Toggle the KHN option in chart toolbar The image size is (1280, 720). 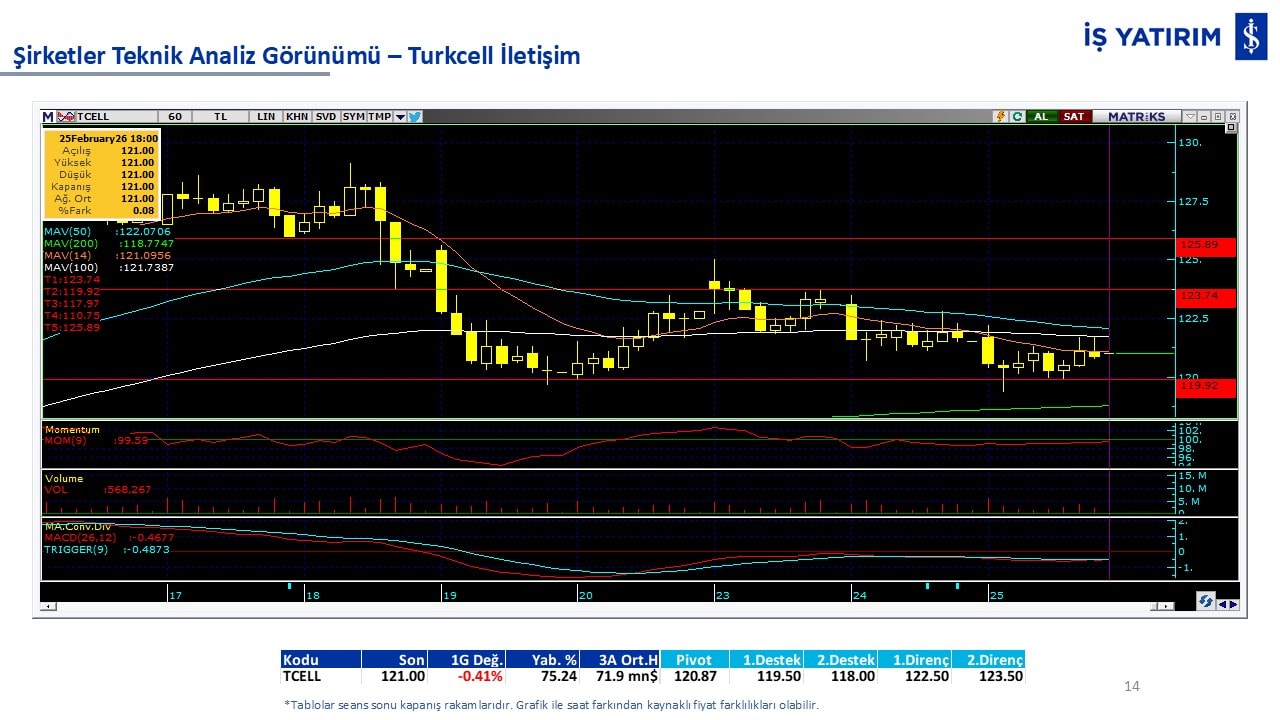click(x=297, y=116)
